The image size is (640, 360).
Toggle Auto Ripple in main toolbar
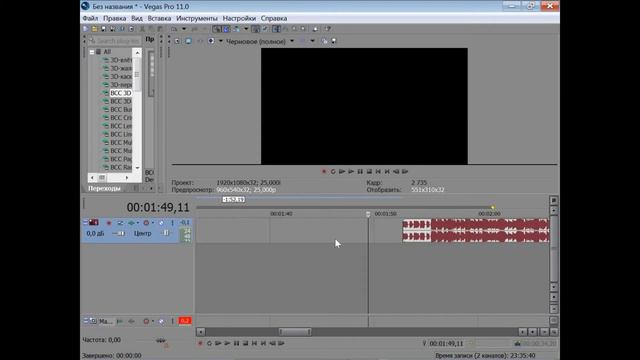236,29
